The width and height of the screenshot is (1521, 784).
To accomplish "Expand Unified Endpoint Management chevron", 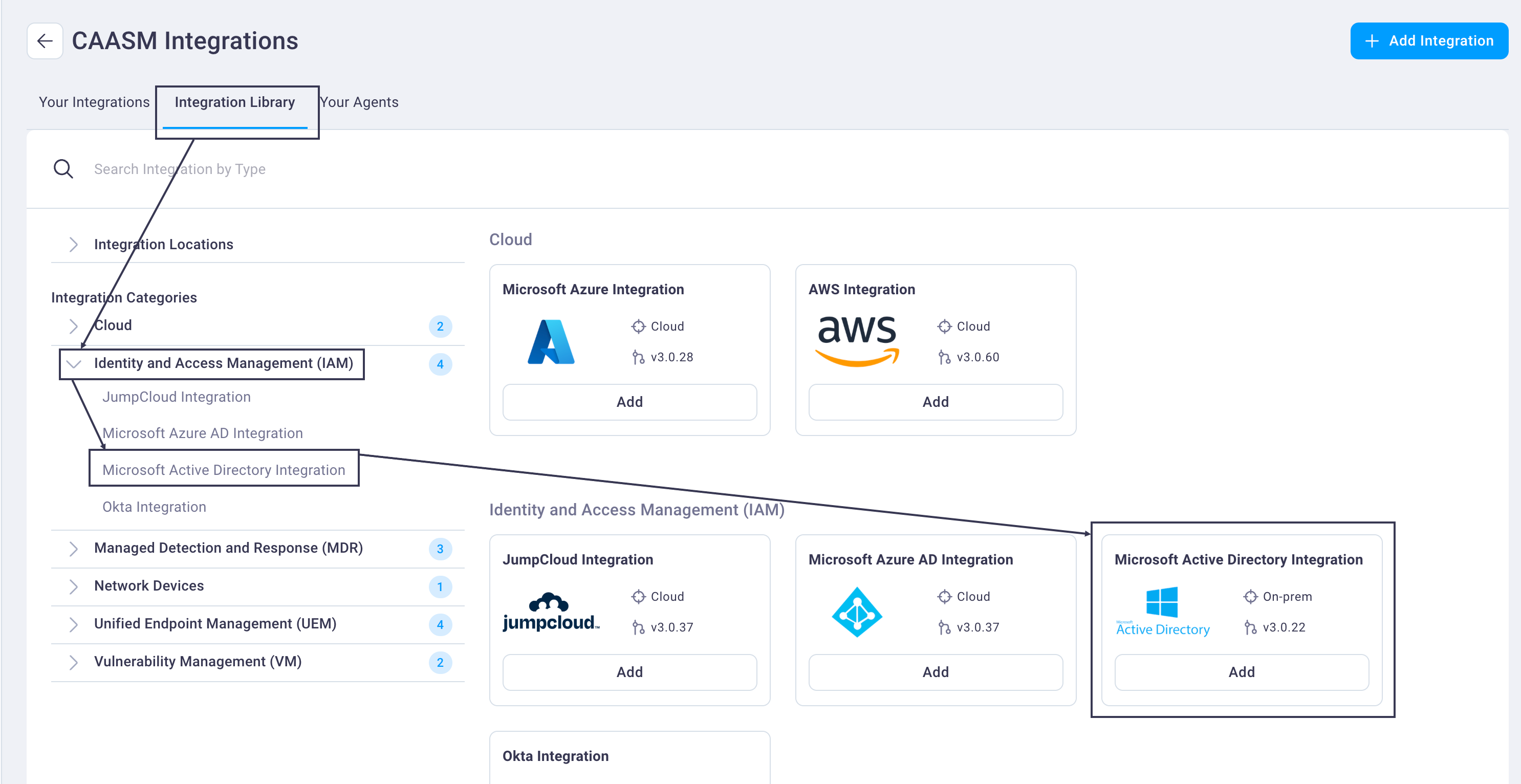I will click(73, 624).
